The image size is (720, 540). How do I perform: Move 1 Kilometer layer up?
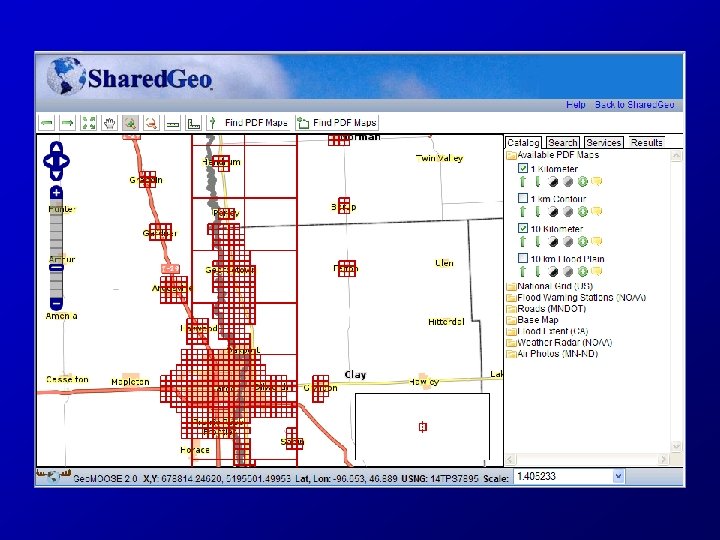coord(523,182)
